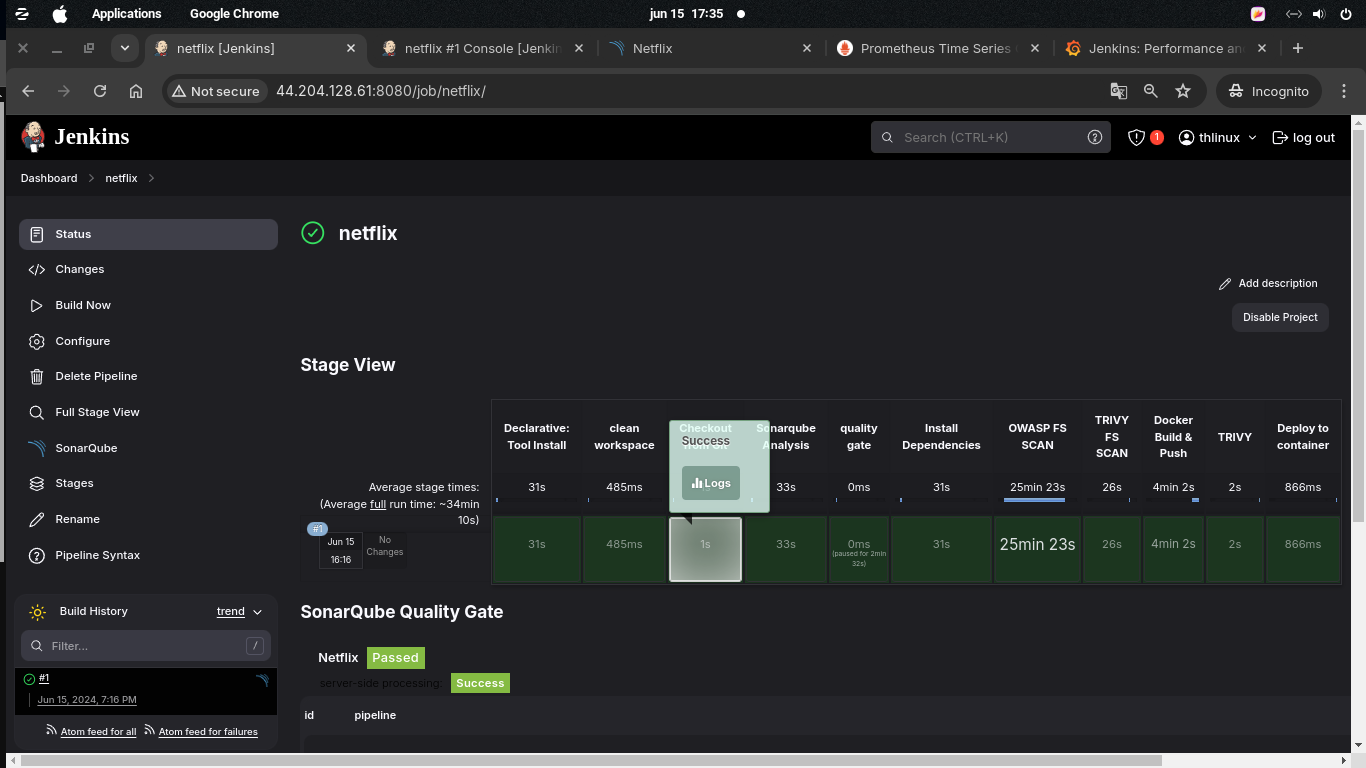Click the Jenkins logo icon
1366x768 pixels.
(x=33, y=137)
